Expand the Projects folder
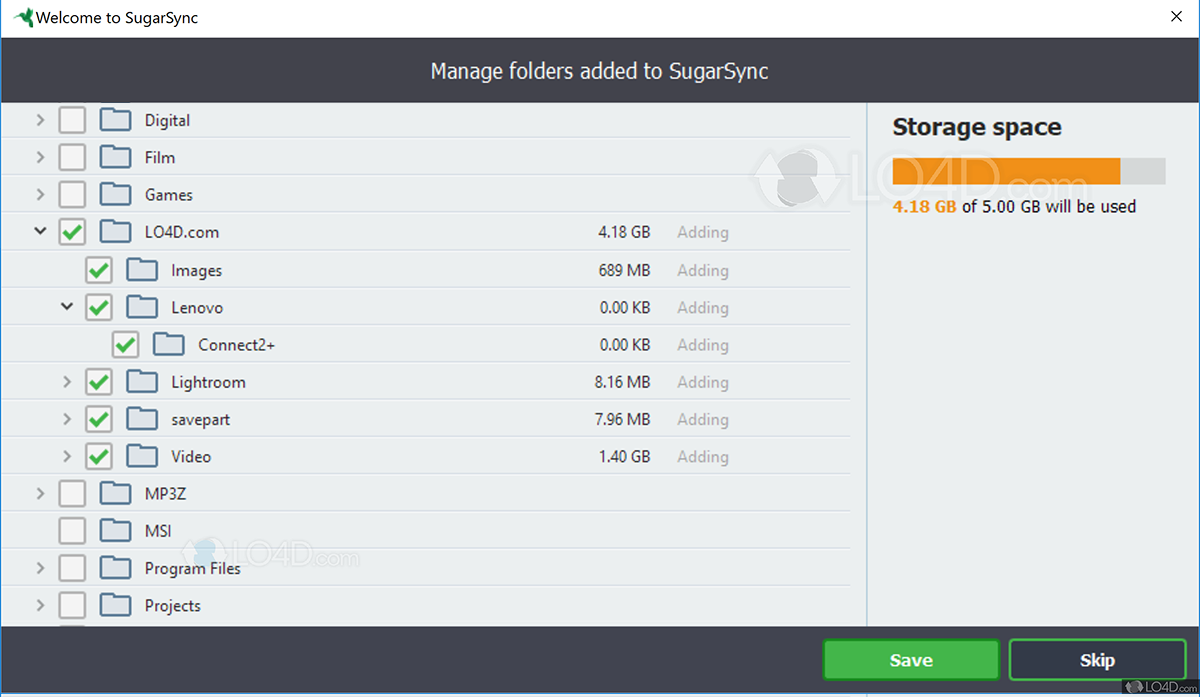This screenshot has height=697, width=1200. tap(40, 606)
